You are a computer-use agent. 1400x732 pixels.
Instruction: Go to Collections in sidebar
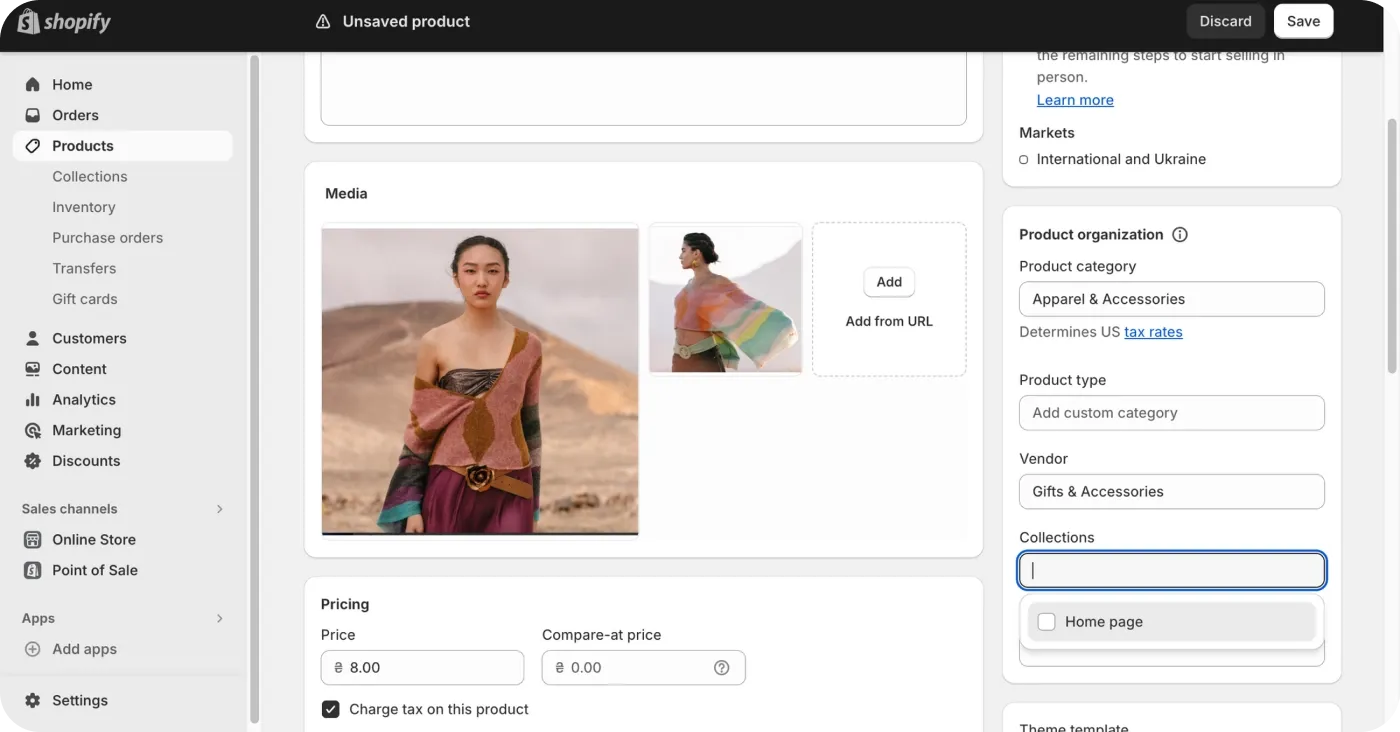(90, 176)
